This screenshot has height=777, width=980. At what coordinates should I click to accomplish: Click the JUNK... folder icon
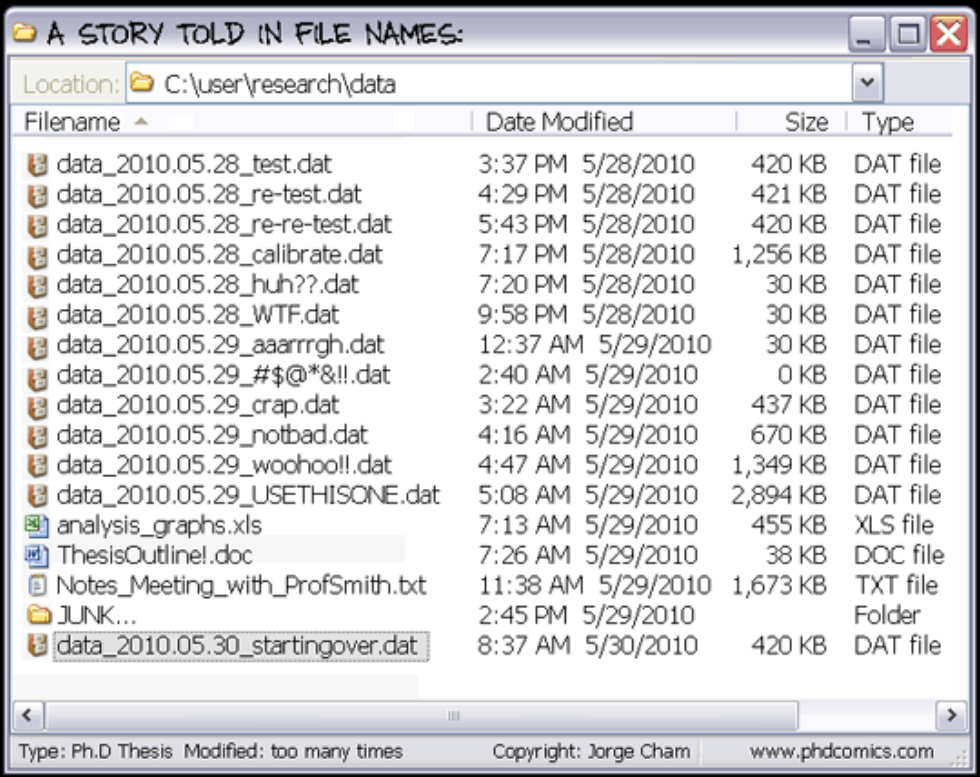[x=39, y=616]
